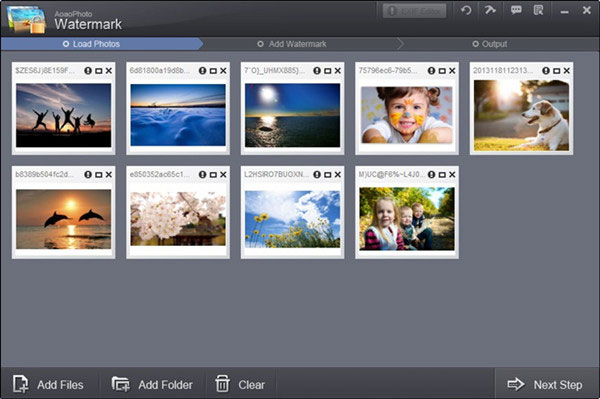Remove the M)UC@F6%~L4J0 photo with X
Viewport: 600px width, 399px height.
coord(452,174)
